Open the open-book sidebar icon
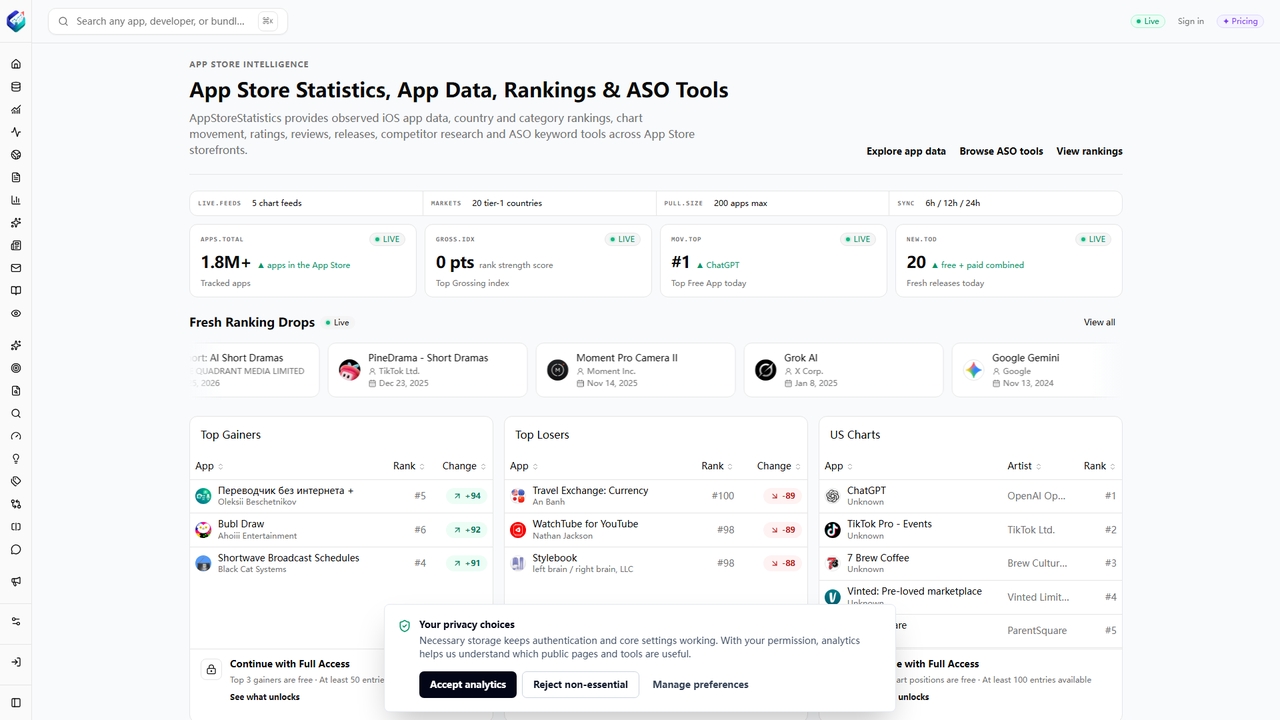1280x720 pixels. click(15, 291)
